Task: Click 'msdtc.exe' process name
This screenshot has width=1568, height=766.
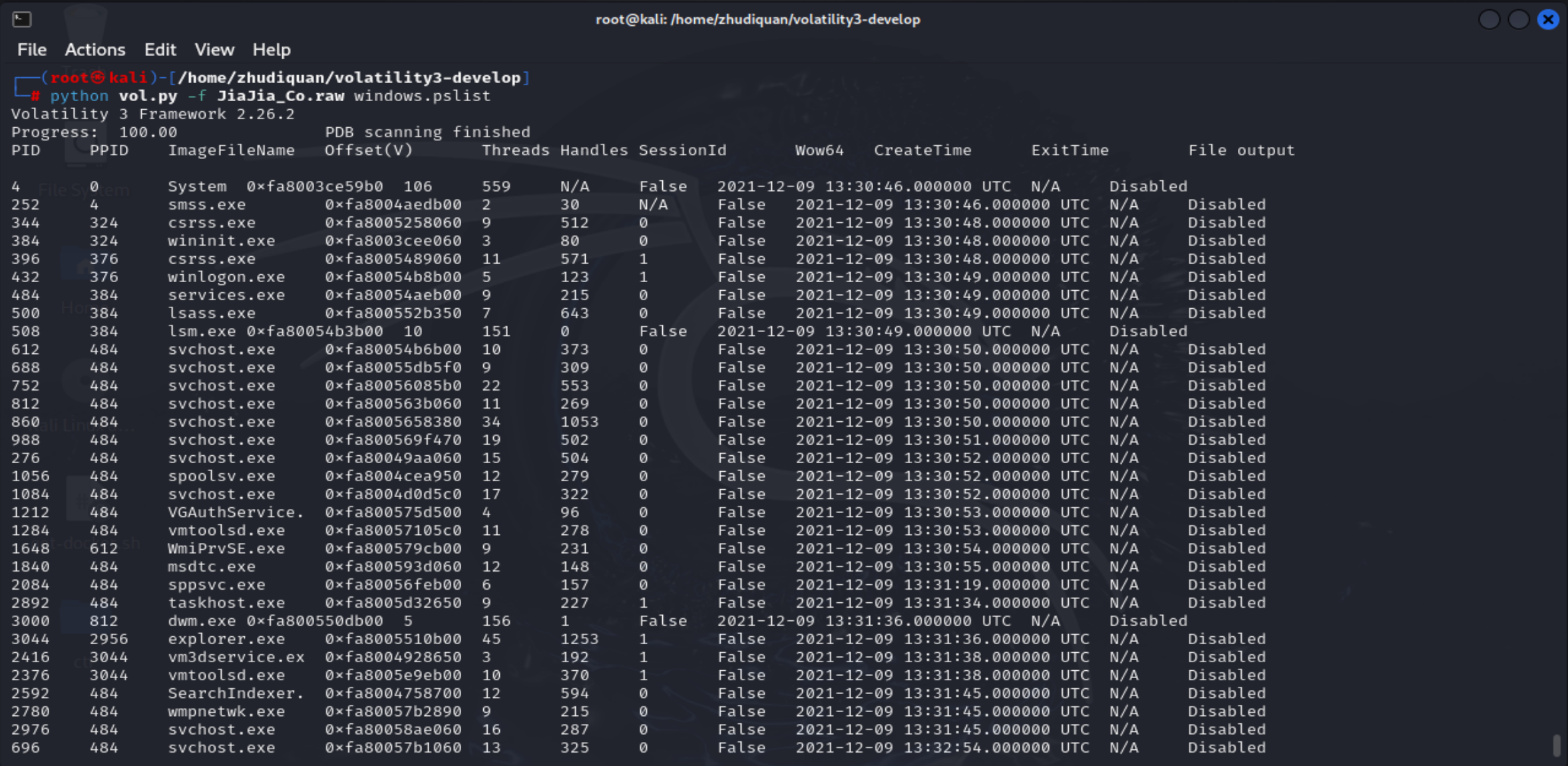Action: pos(212,566)
